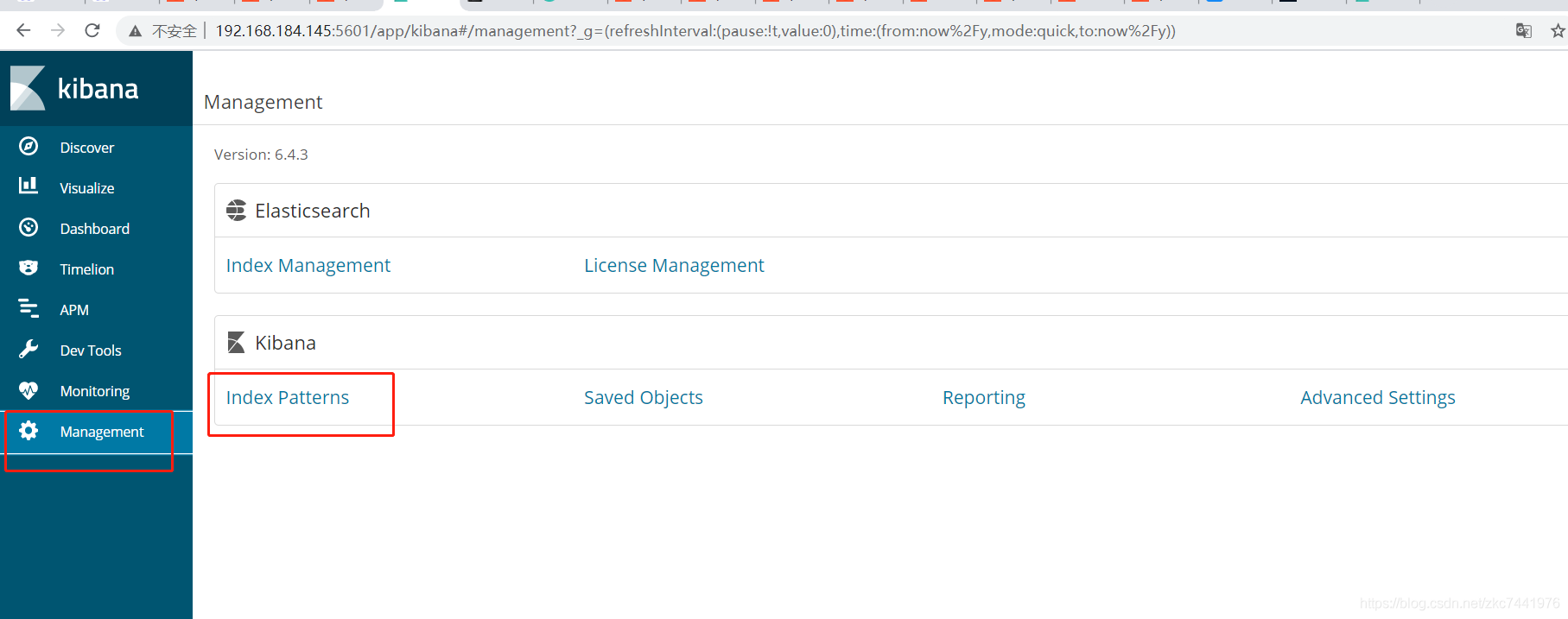
Task: Open the Advanced Settings link
Action: pyautogui.click(x=1378, y=398)
